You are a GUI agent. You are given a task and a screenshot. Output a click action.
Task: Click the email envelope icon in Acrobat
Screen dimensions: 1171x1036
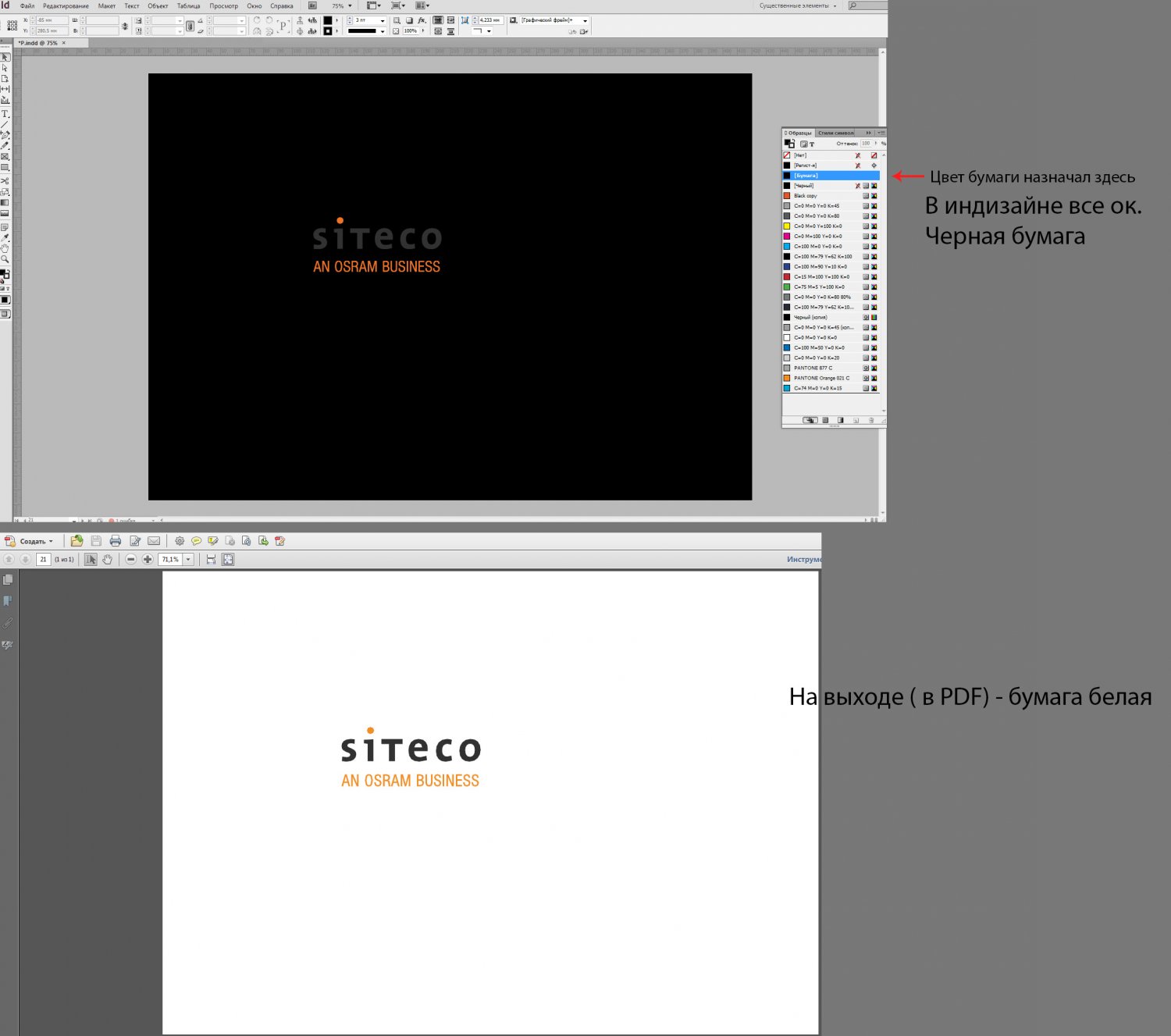154,541
